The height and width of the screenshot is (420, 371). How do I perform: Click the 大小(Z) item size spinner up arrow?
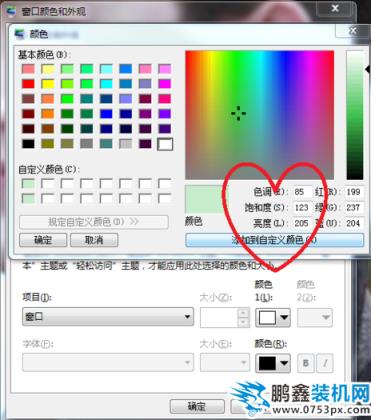click(243, 313)
